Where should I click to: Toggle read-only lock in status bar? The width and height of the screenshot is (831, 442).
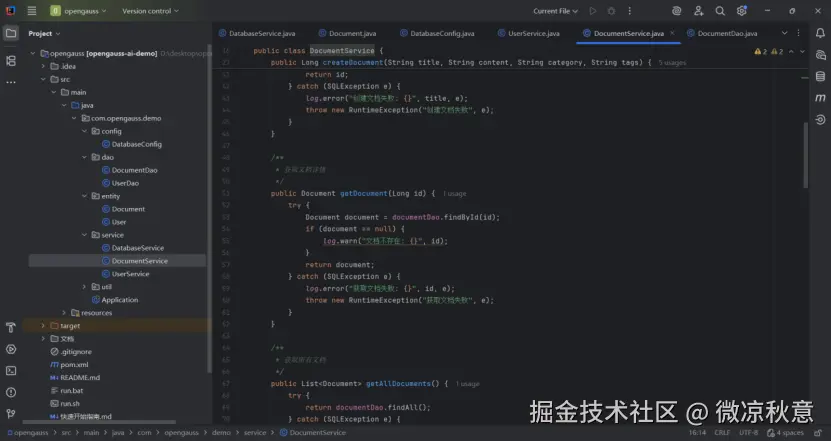[819, 432]
